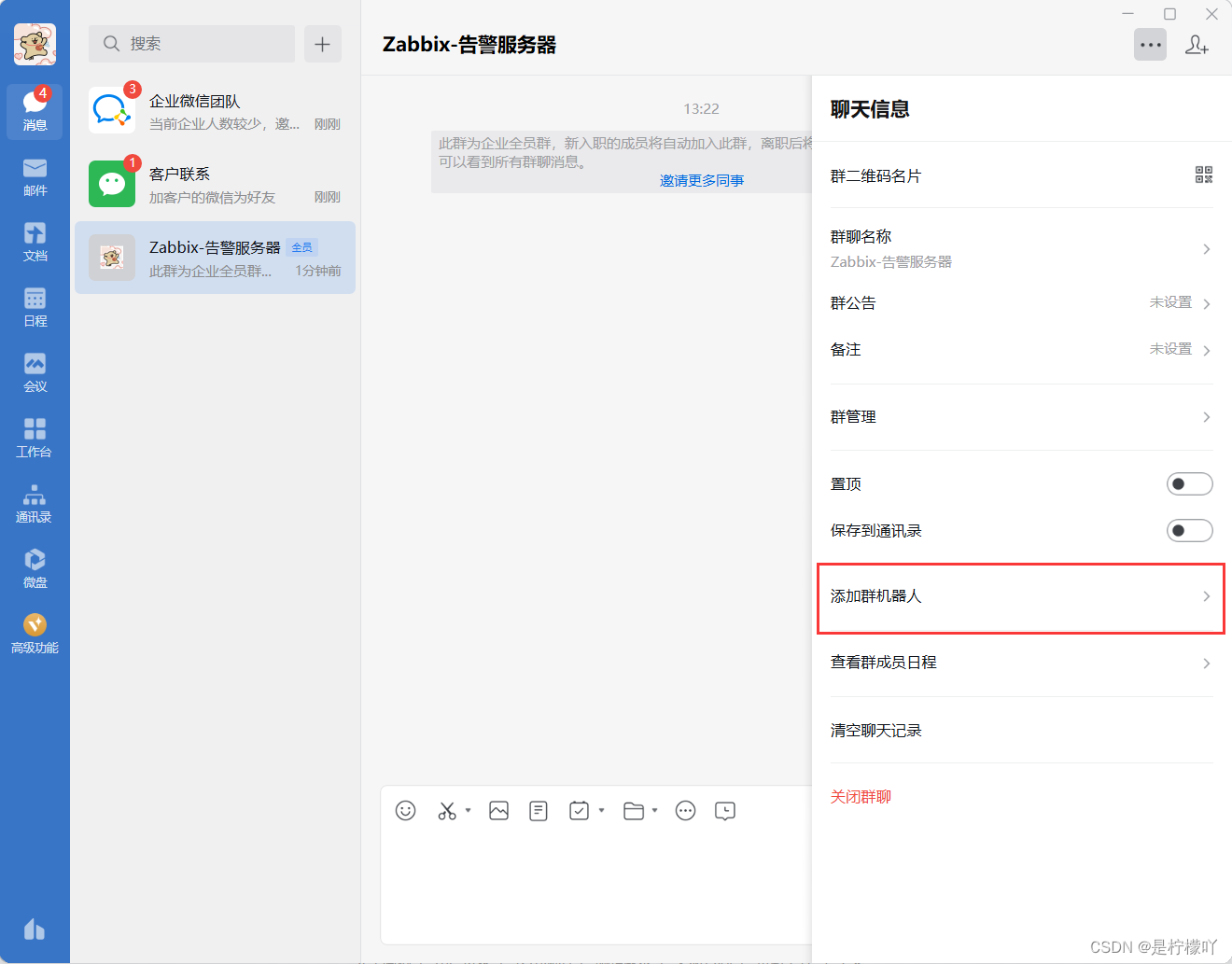The image size is (1232, 964).
Task: Click 关闭群聊 red link
Action: [x=861, y=796]
